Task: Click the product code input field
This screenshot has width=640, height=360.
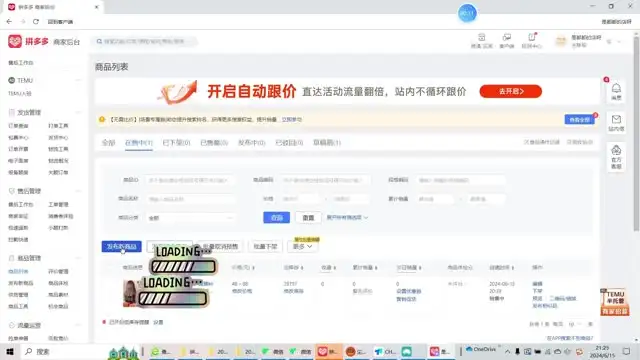Action: (325, 180)
